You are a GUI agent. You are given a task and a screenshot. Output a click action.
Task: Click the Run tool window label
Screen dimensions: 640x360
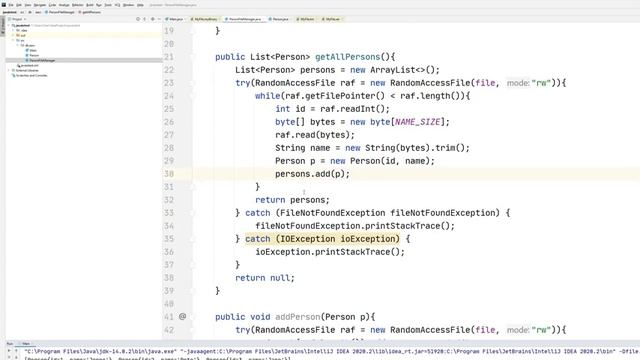[x=10, y=344]
